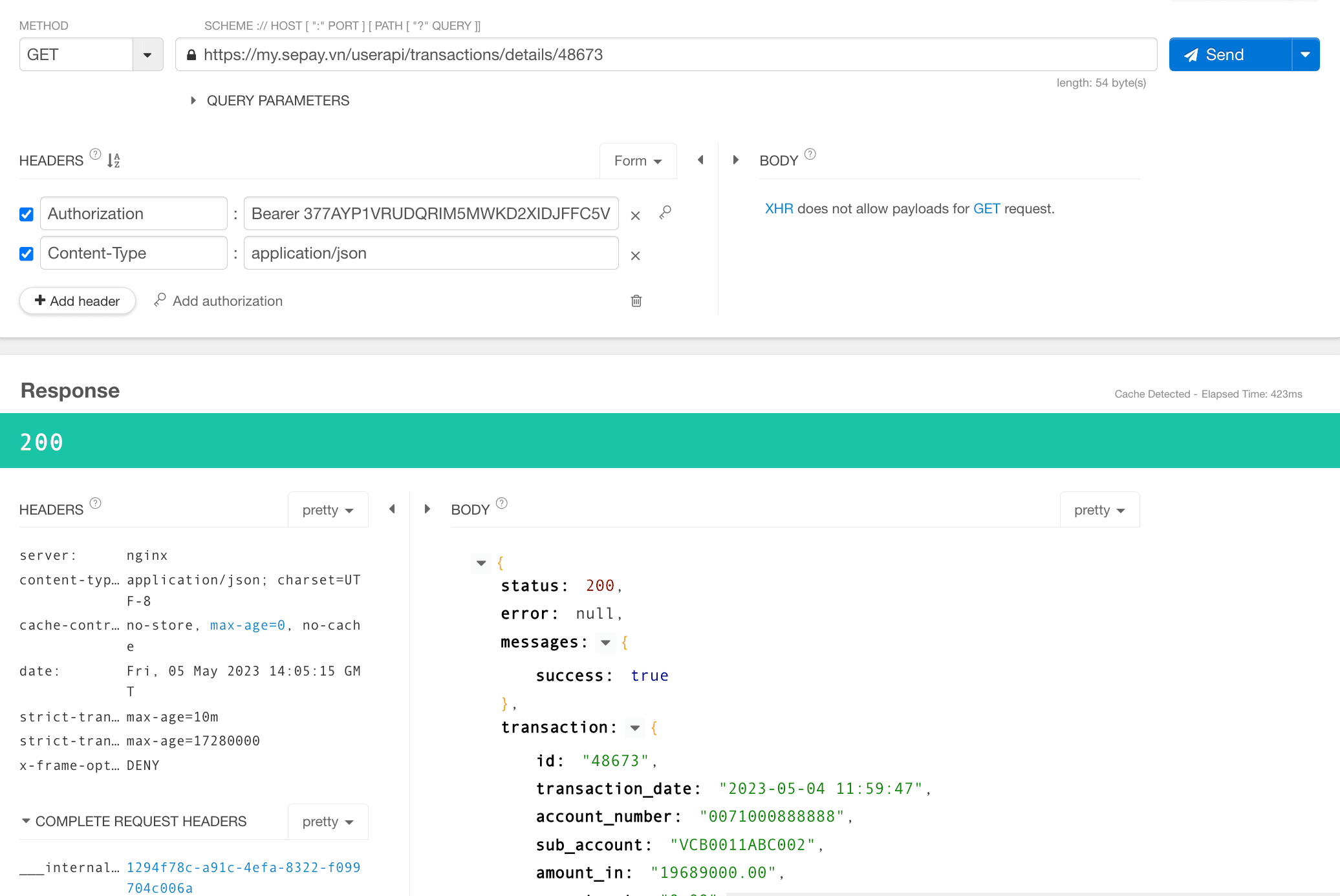Disable the Content-Type header checkbox
1340x896 pixels.
pos(26,253)
